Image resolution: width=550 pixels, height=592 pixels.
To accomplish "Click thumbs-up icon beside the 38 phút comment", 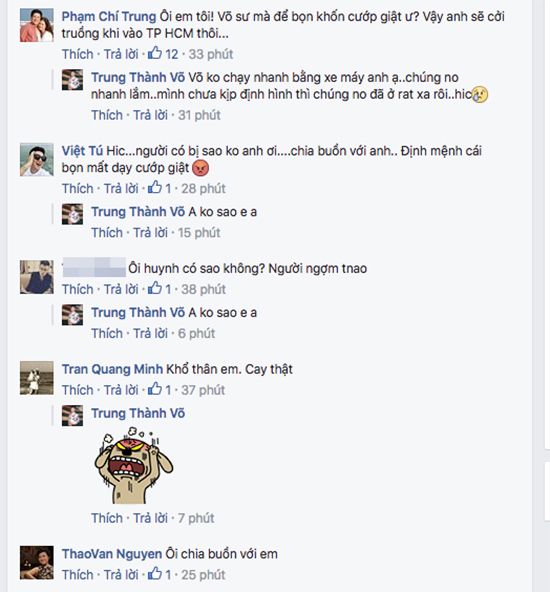I will click(x=155, y=288).
